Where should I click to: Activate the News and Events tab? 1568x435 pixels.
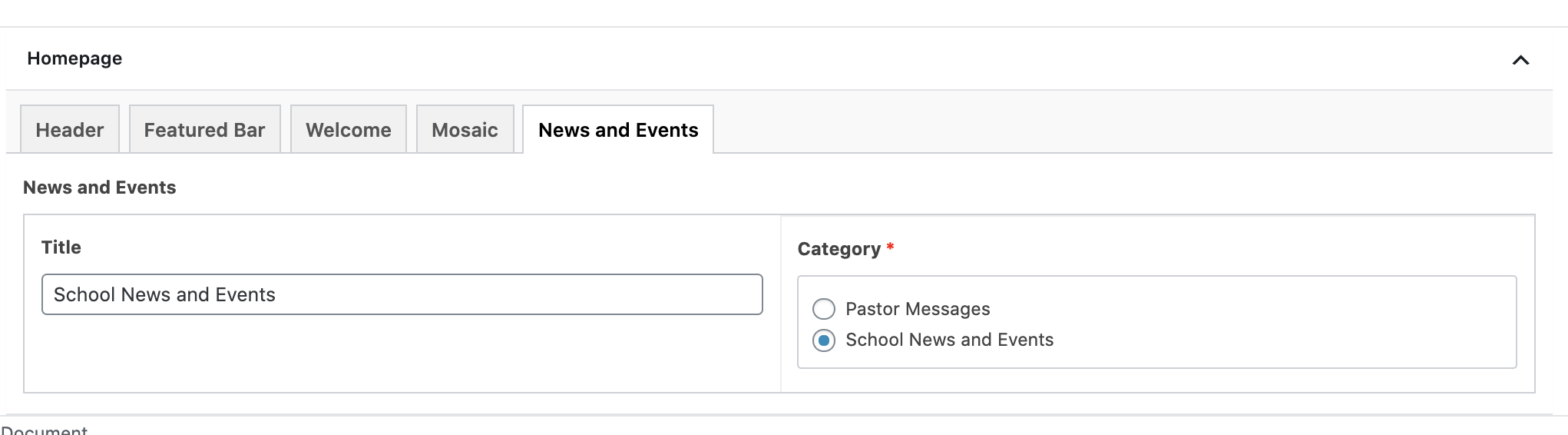(618, 130)
